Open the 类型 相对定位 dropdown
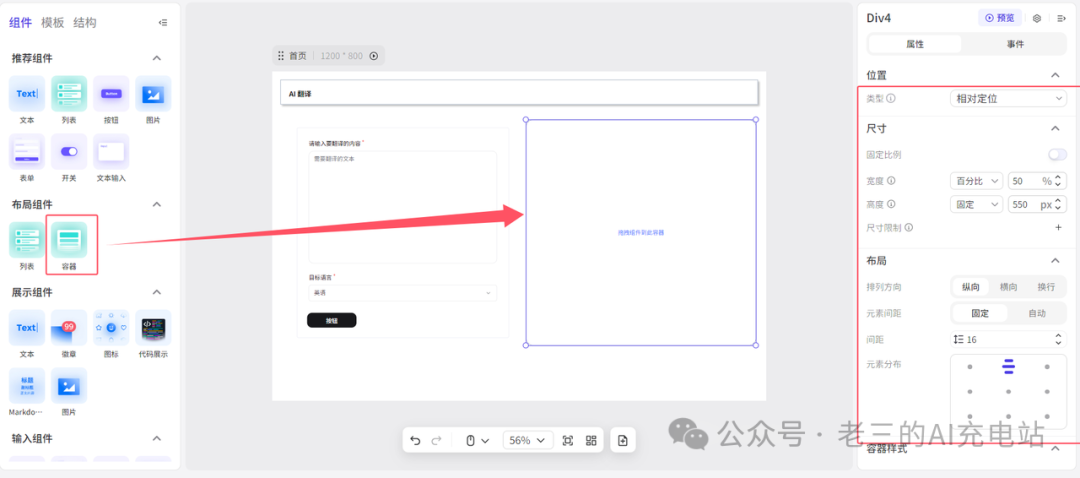Screen dimensions: 1080x478 (1008, 99)
